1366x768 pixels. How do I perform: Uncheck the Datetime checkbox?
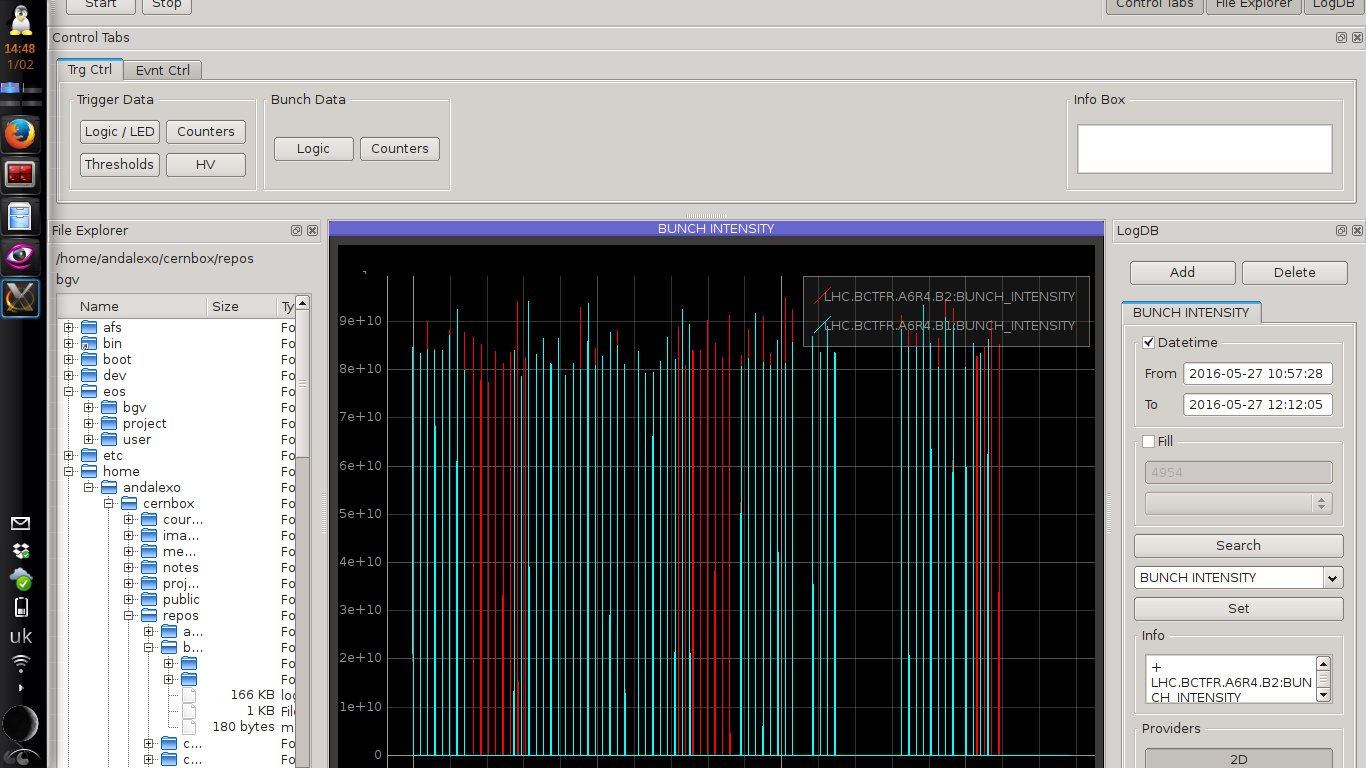(x=1148, y=343)
